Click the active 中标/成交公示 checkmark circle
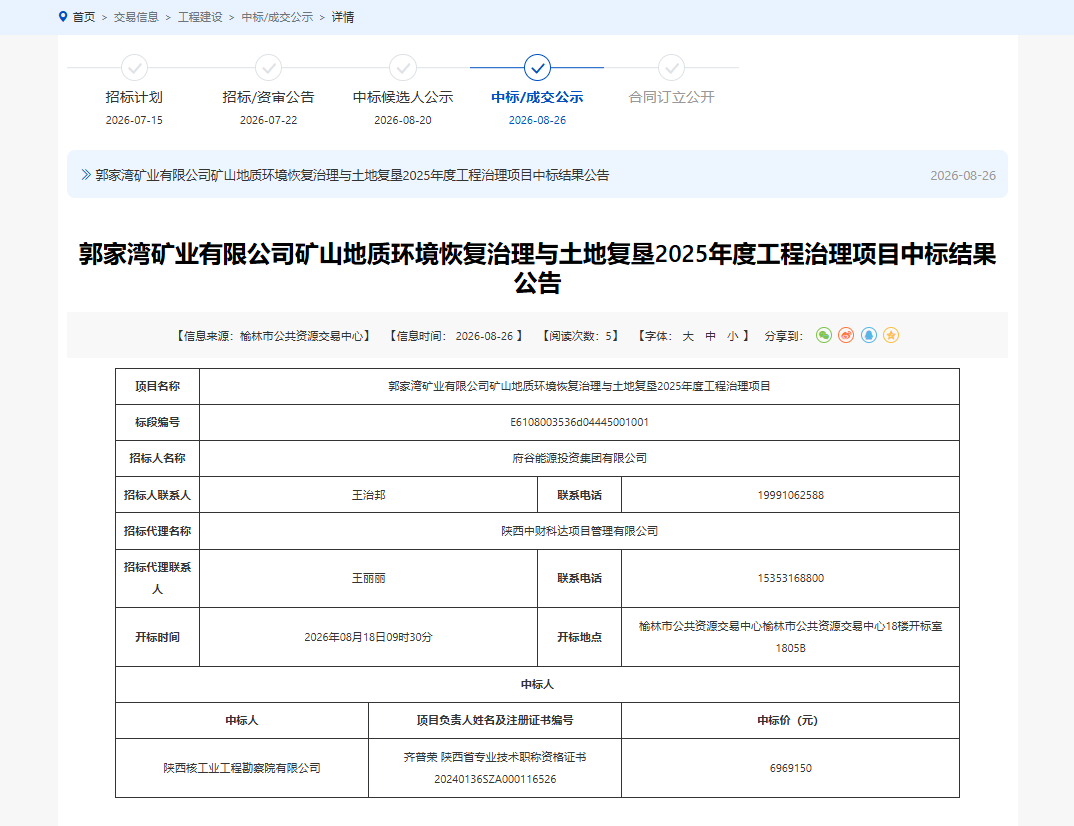Viewport: 1074px width, 826px height. pyautogui.click(x=537, y=68)
